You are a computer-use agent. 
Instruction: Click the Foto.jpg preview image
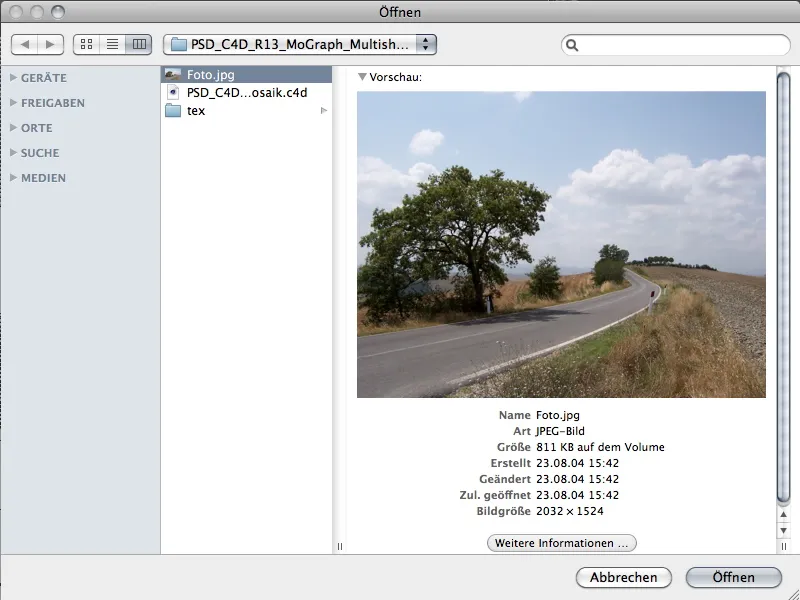(561, 244)
